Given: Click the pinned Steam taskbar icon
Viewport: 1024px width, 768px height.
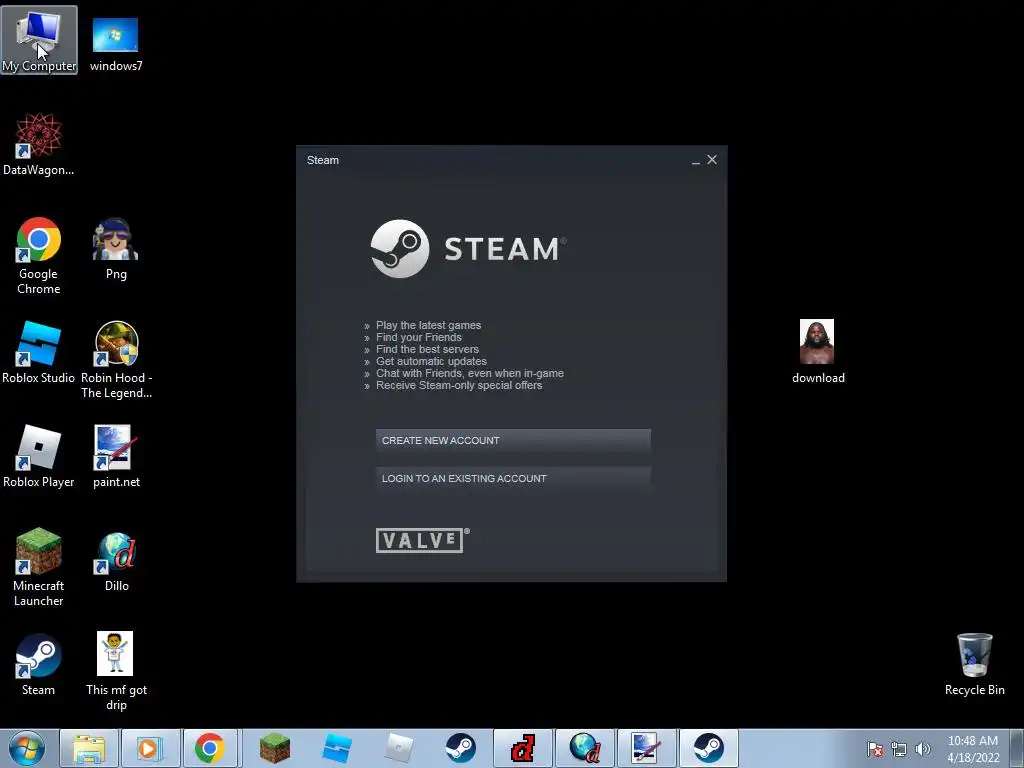Looking at the screenshot, I should pos(460,748).
